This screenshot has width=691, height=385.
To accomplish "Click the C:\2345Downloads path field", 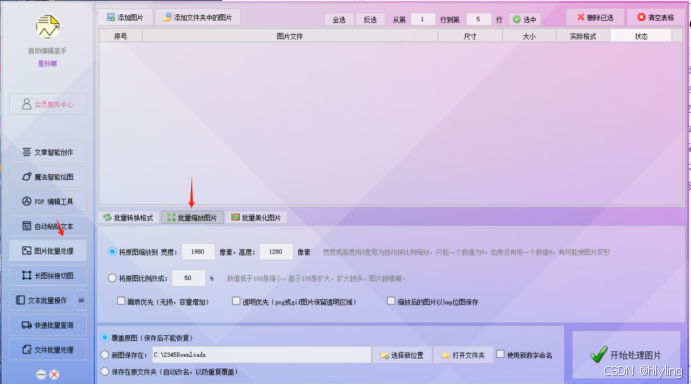I will click(x=261, y=355).
